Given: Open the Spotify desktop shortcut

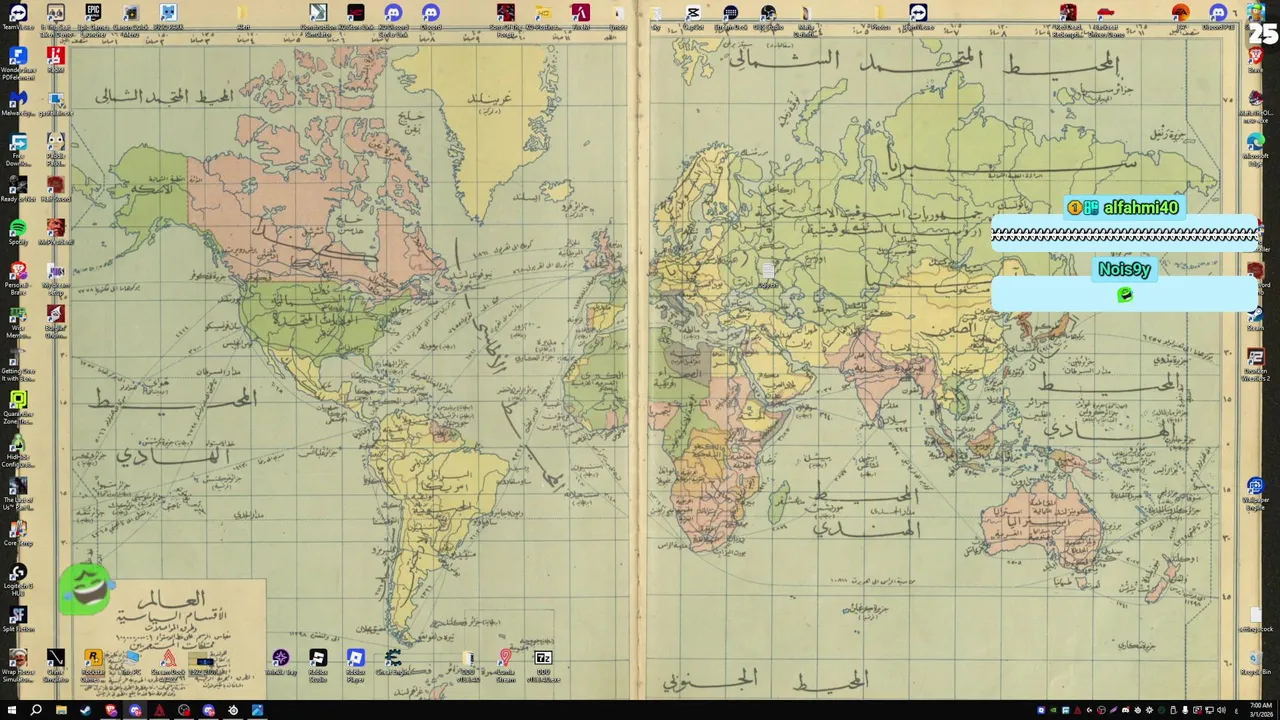Looking at the screenshot, I should click(x=18, y=233).
